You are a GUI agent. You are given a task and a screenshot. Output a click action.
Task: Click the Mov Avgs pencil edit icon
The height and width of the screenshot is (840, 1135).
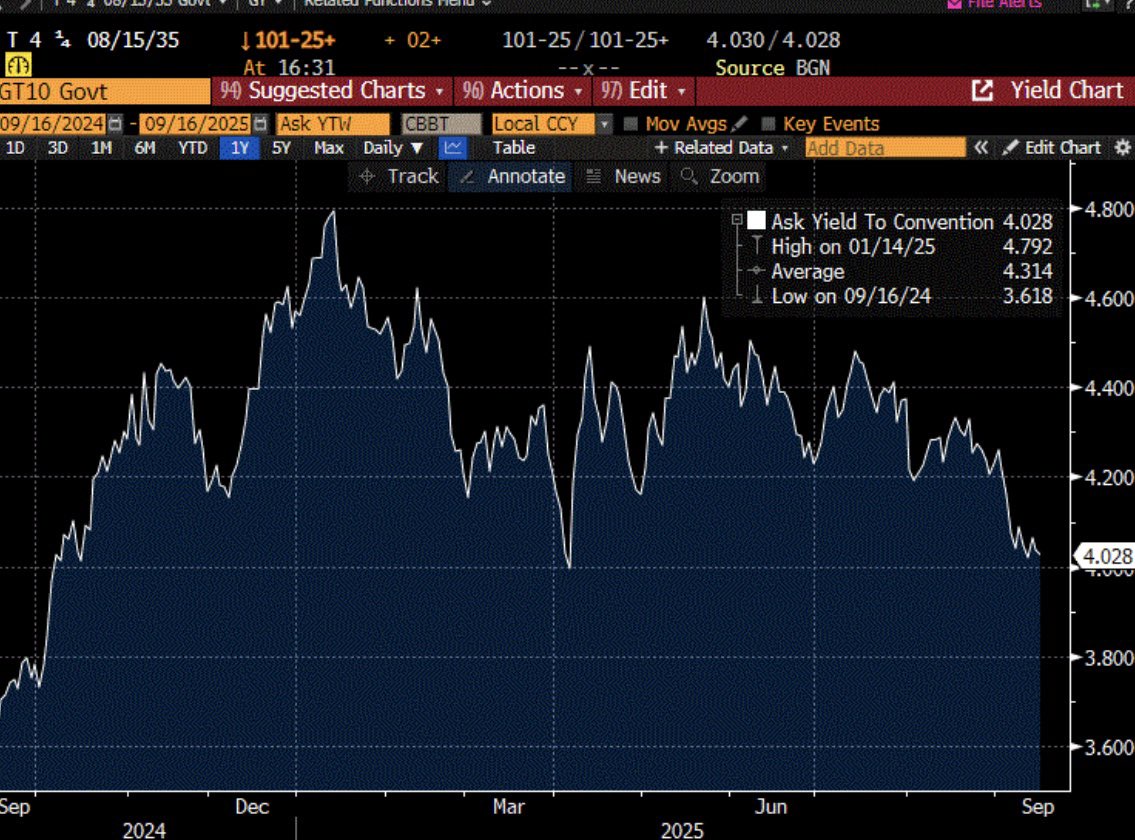tap(739, 124)
